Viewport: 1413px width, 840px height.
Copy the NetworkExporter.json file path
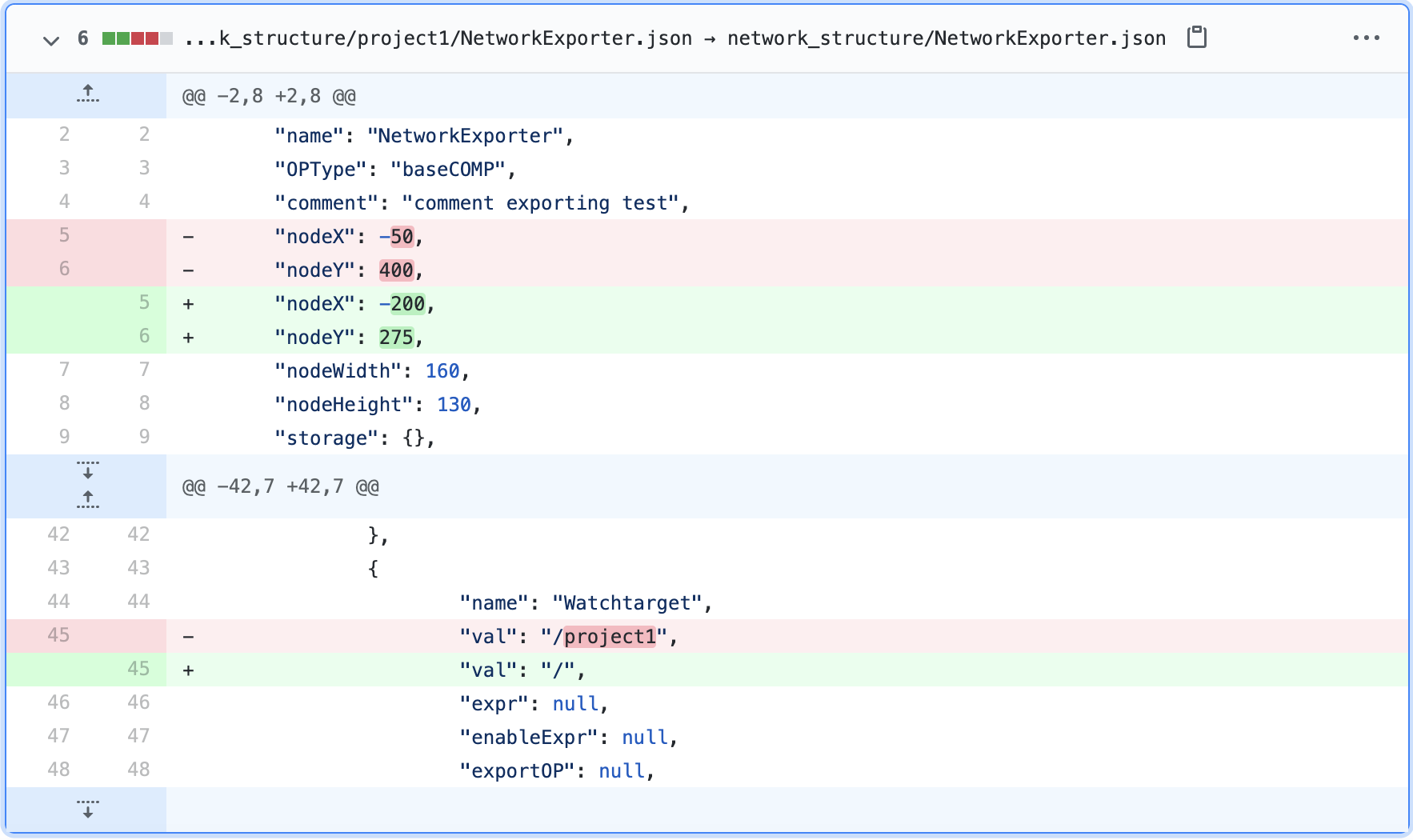click(1195, 37)
